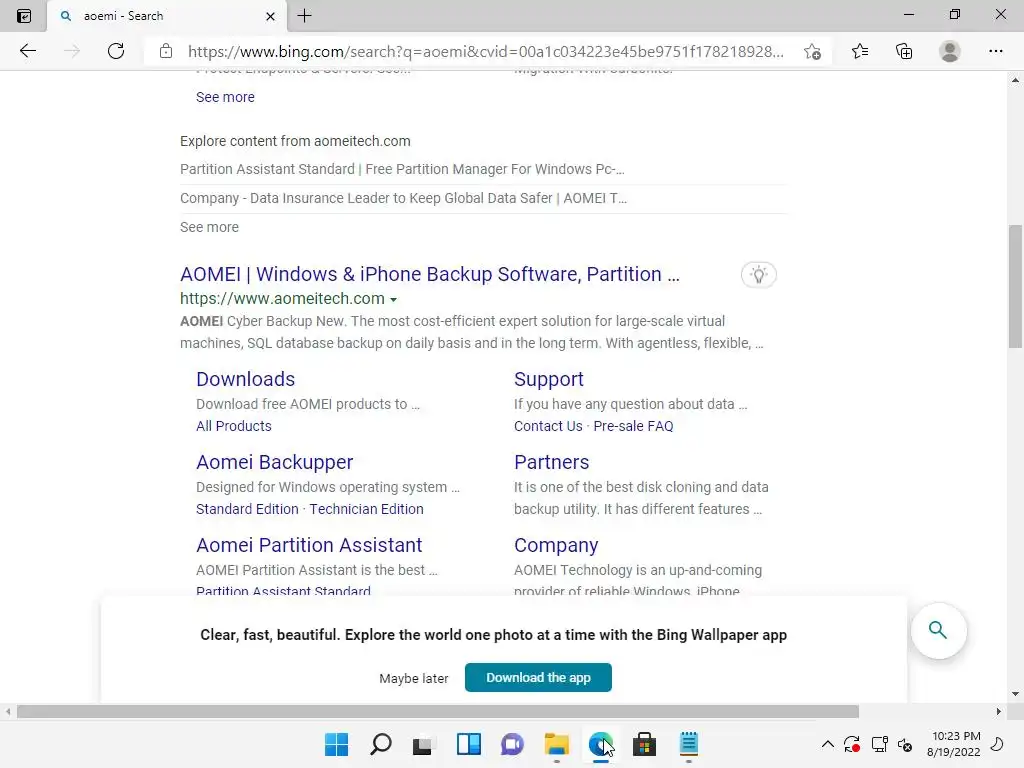The height and width of the screenshot is (768, 1024).
Task: Click the scroll up arrow
Action: (1015, 80)
